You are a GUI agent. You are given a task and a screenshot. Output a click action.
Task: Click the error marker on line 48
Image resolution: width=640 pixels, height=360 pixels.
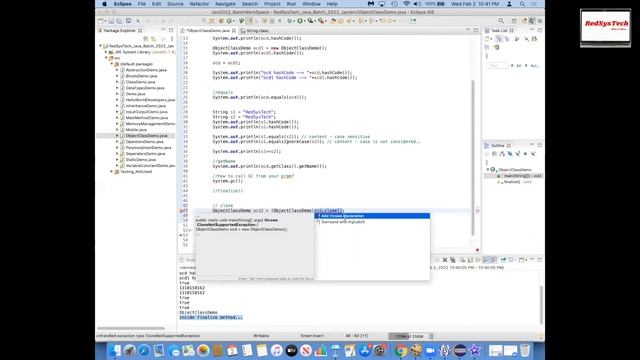point(181,211)
